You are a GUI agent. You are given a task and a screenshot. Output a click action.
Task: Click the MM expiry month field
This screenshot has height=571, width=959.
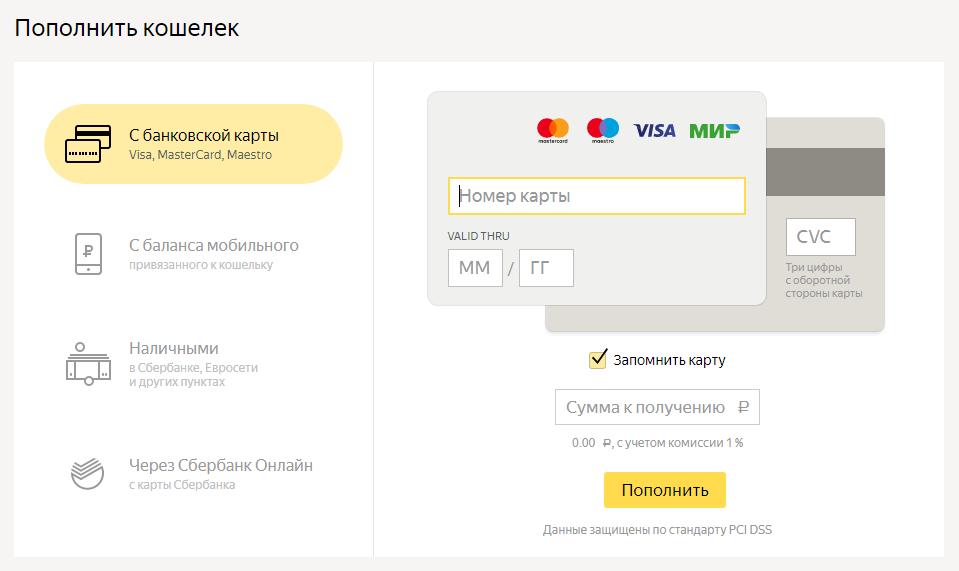point(475,268)
